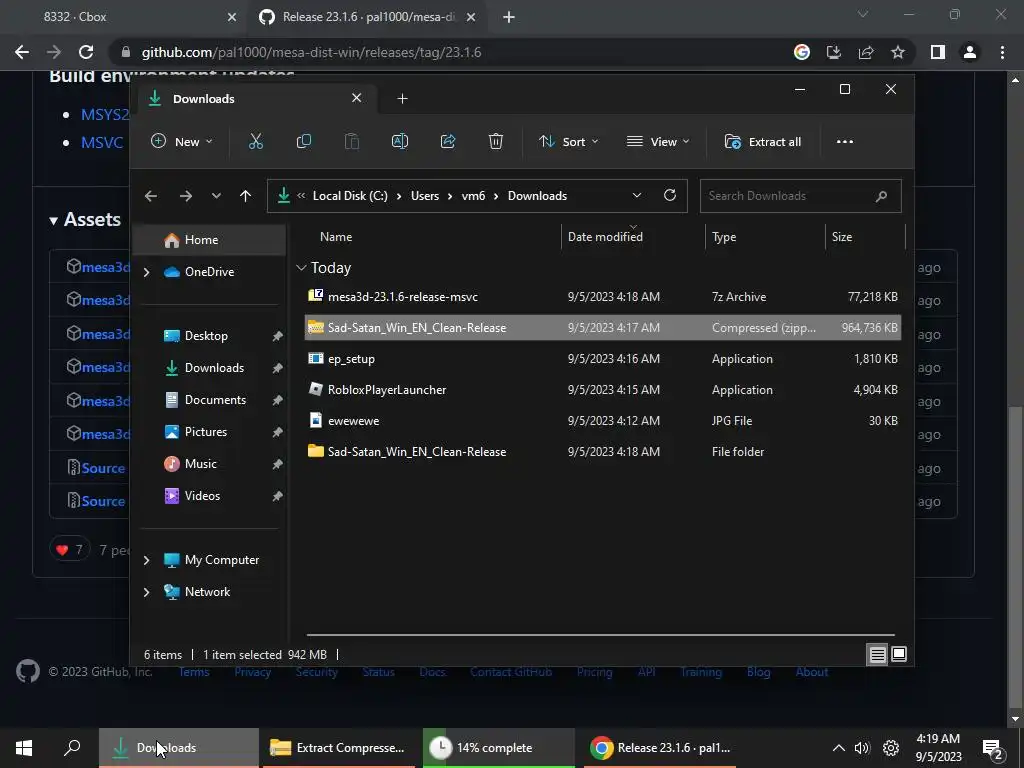The image size is (1024, 768).
Task: Switch to large thumbnails view icon
Action: click(x=899, y=654)
